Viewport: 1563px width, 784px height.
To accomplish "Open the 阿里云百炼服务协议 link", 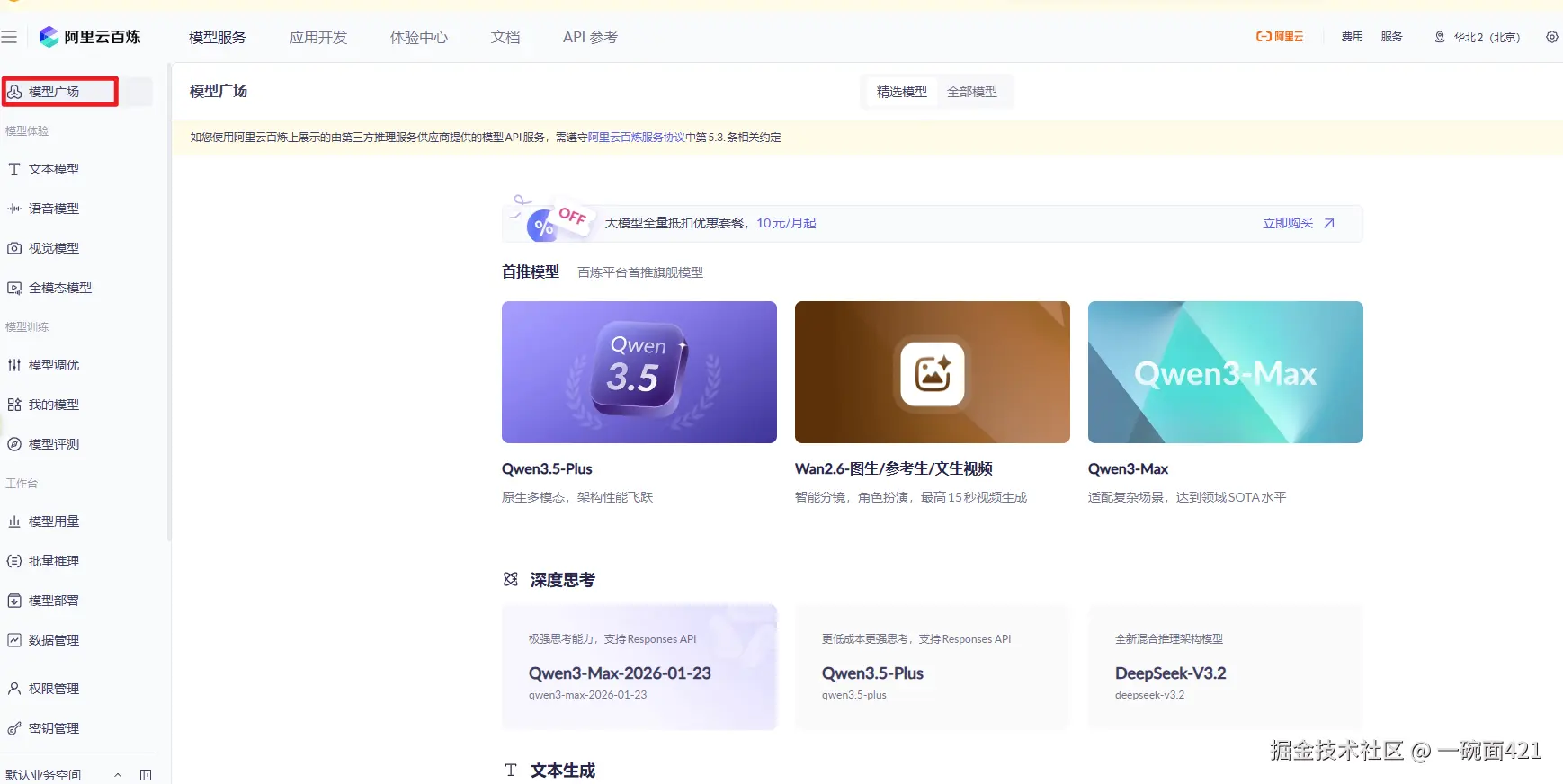I will click(636, 138).
